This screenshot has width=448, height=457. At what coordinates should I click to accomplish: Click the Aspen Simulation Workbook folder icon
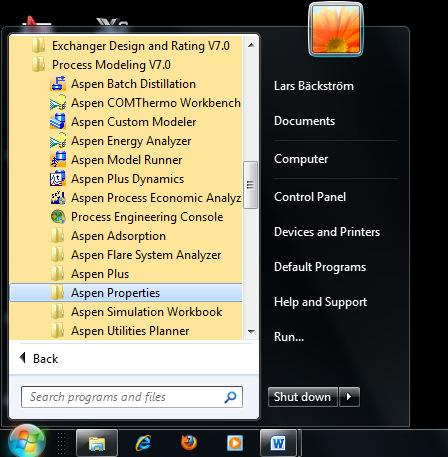(x=57, y=312)
